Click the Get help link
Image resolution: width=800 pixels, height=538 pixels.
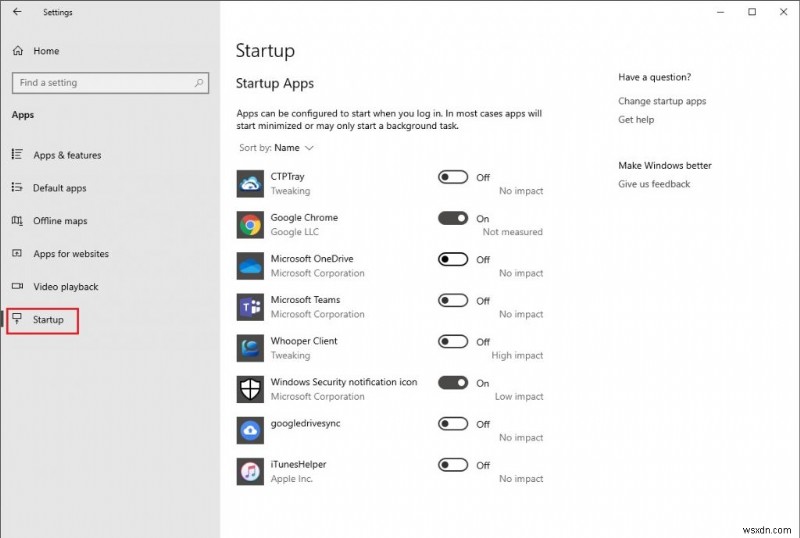point(636,119)
